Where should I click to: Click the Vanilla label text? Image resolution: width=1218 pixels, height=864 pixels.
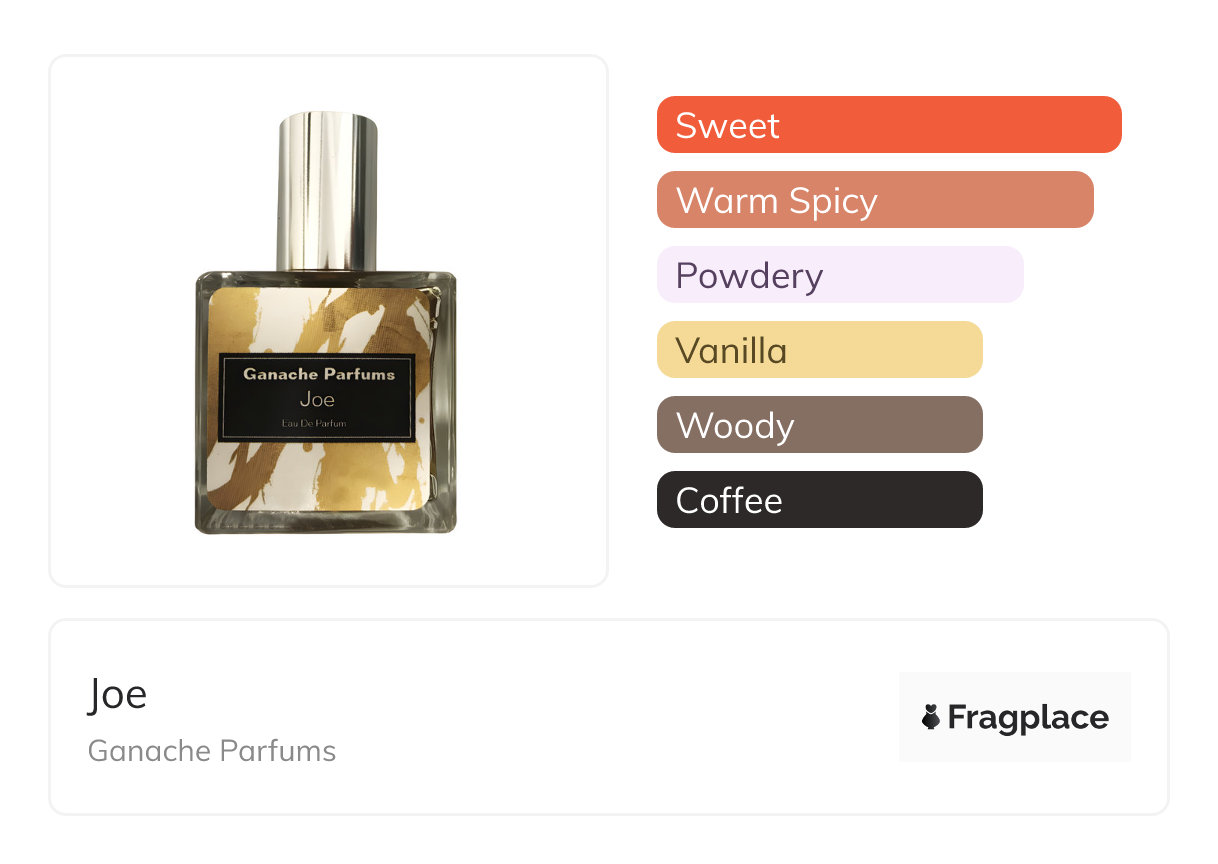pyautogui.click(x=732, y=351)
